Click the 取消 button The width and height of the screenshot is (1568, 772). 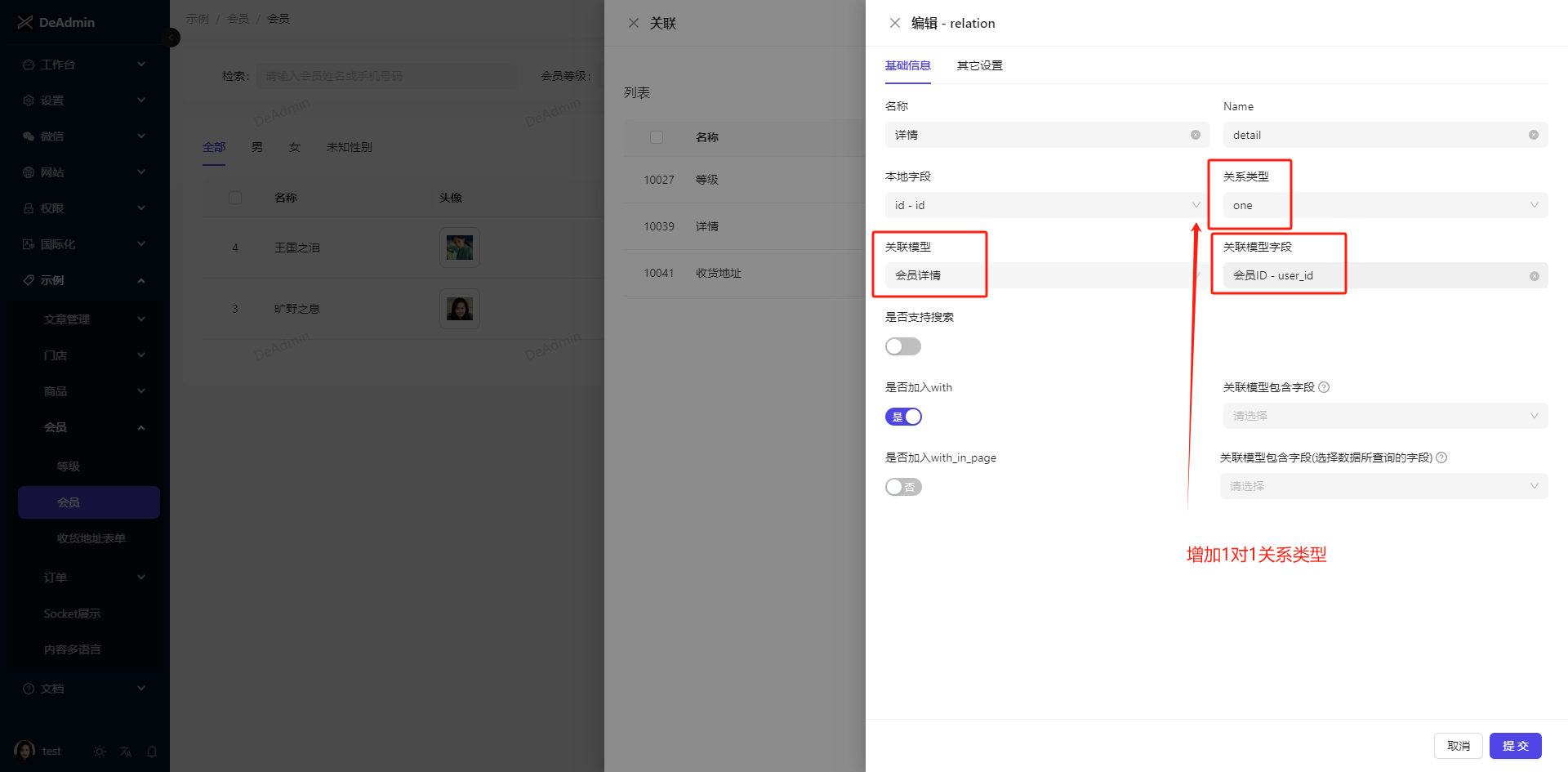pyautogui.click(x=1459, y=746)
